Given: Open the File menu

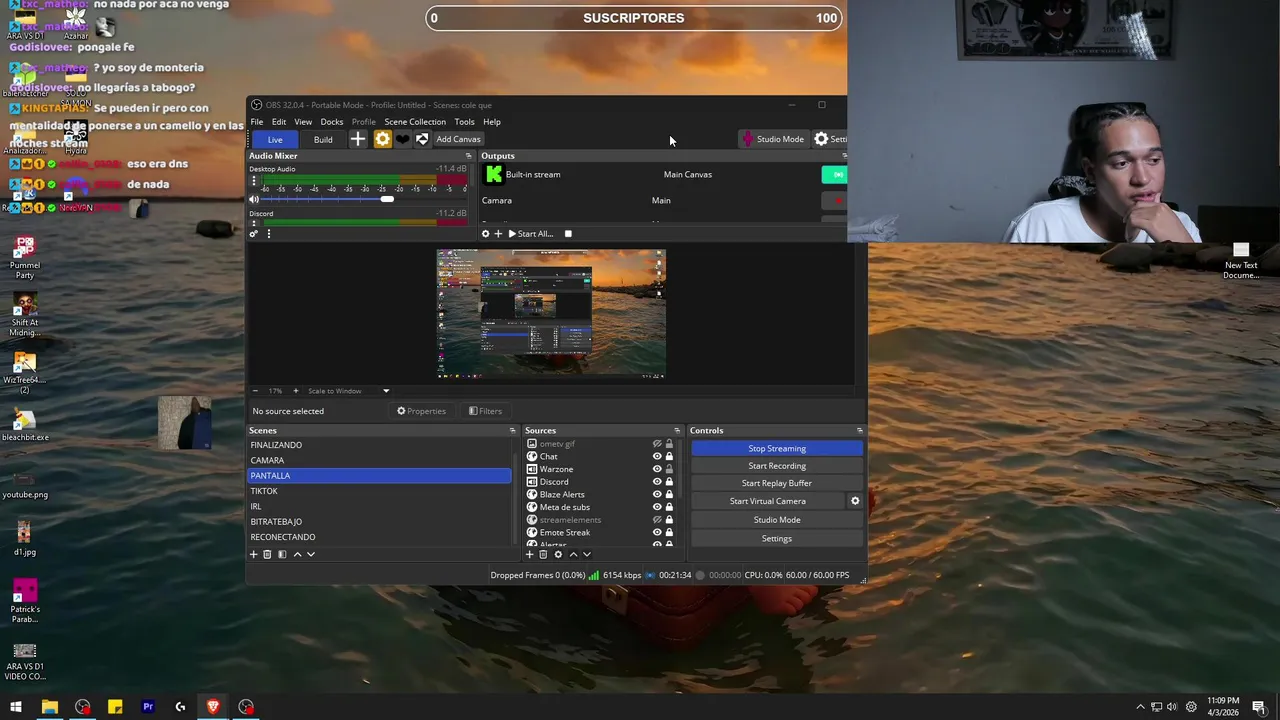Looking at the screenshot, I should (257, 122).
